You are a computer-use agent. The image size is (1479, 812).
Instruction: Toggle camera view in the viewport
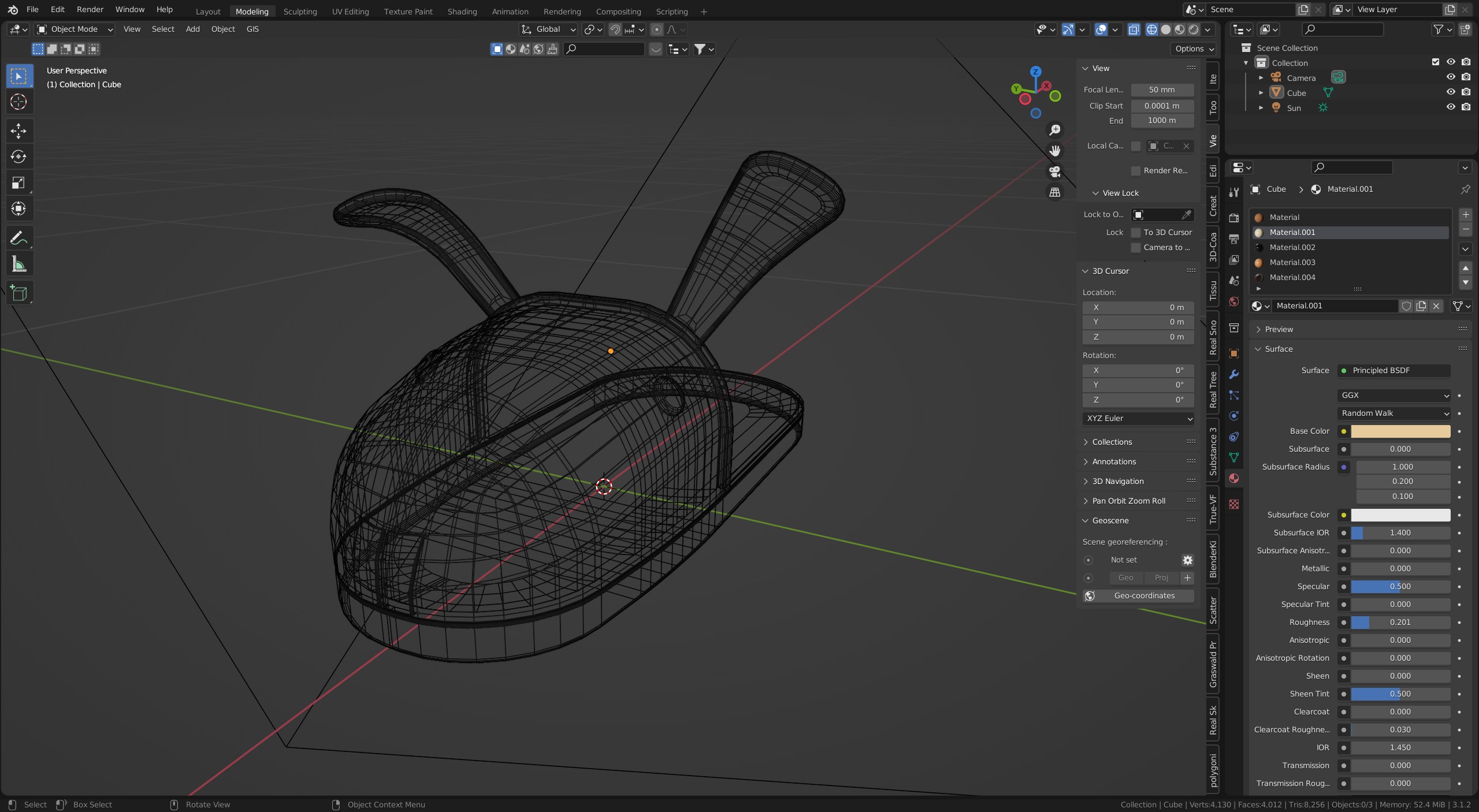[1054, 172]
